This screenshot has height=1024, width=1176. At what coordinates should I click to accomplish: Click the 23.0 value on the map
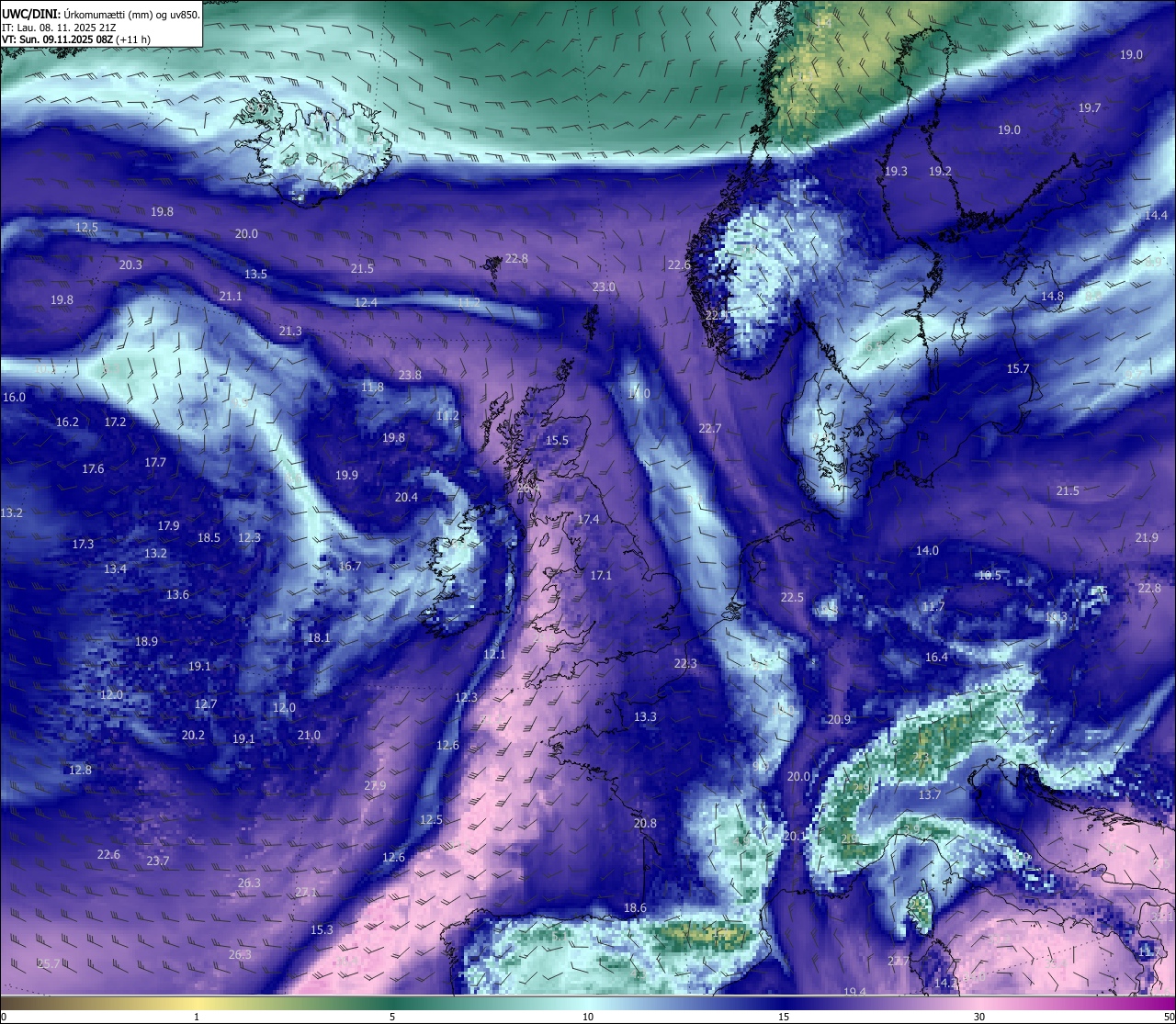pyautogui.click(x=604, y=287)
